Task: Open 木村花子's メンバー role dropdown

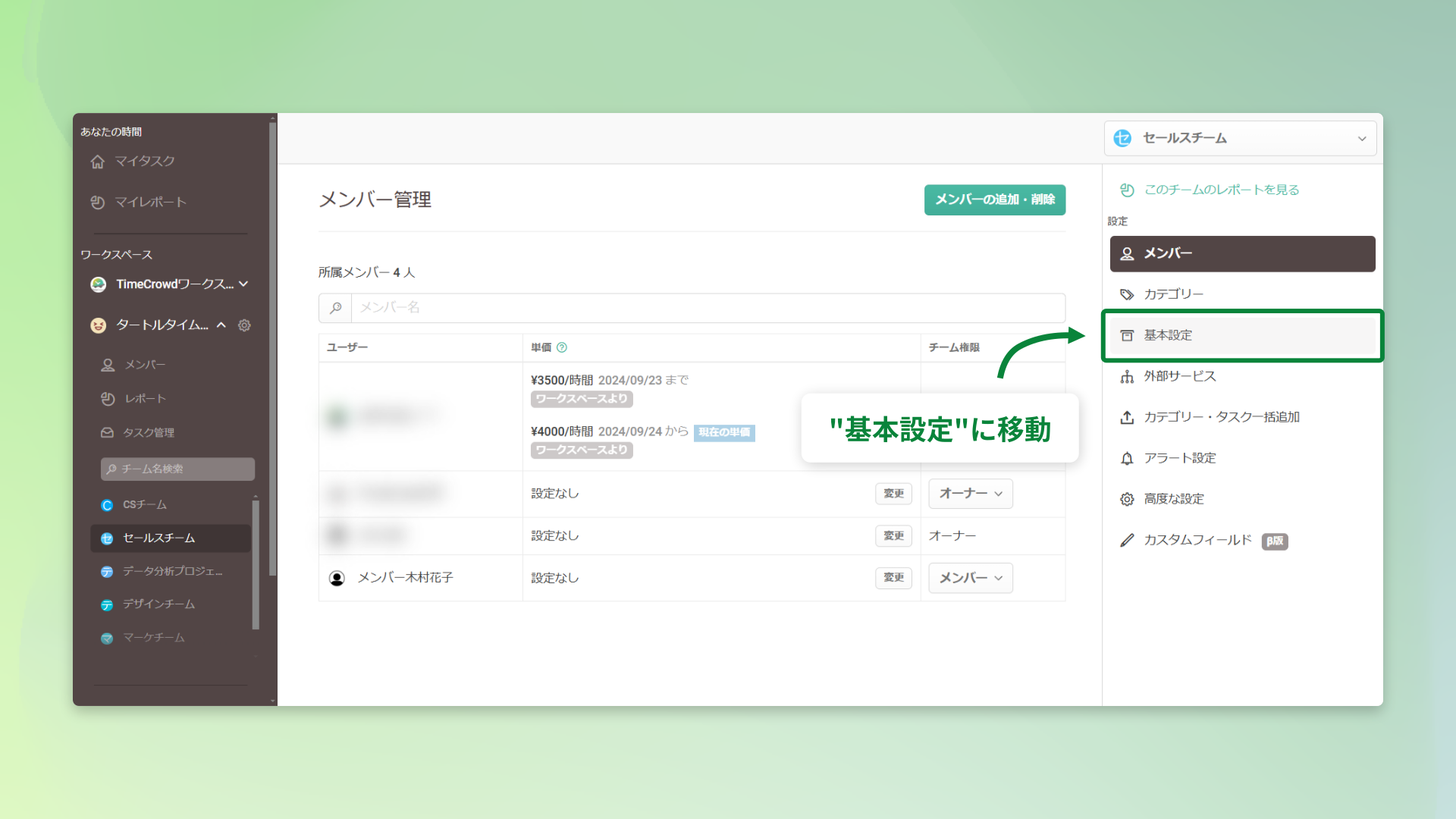Action: click(x=970, y=578)
